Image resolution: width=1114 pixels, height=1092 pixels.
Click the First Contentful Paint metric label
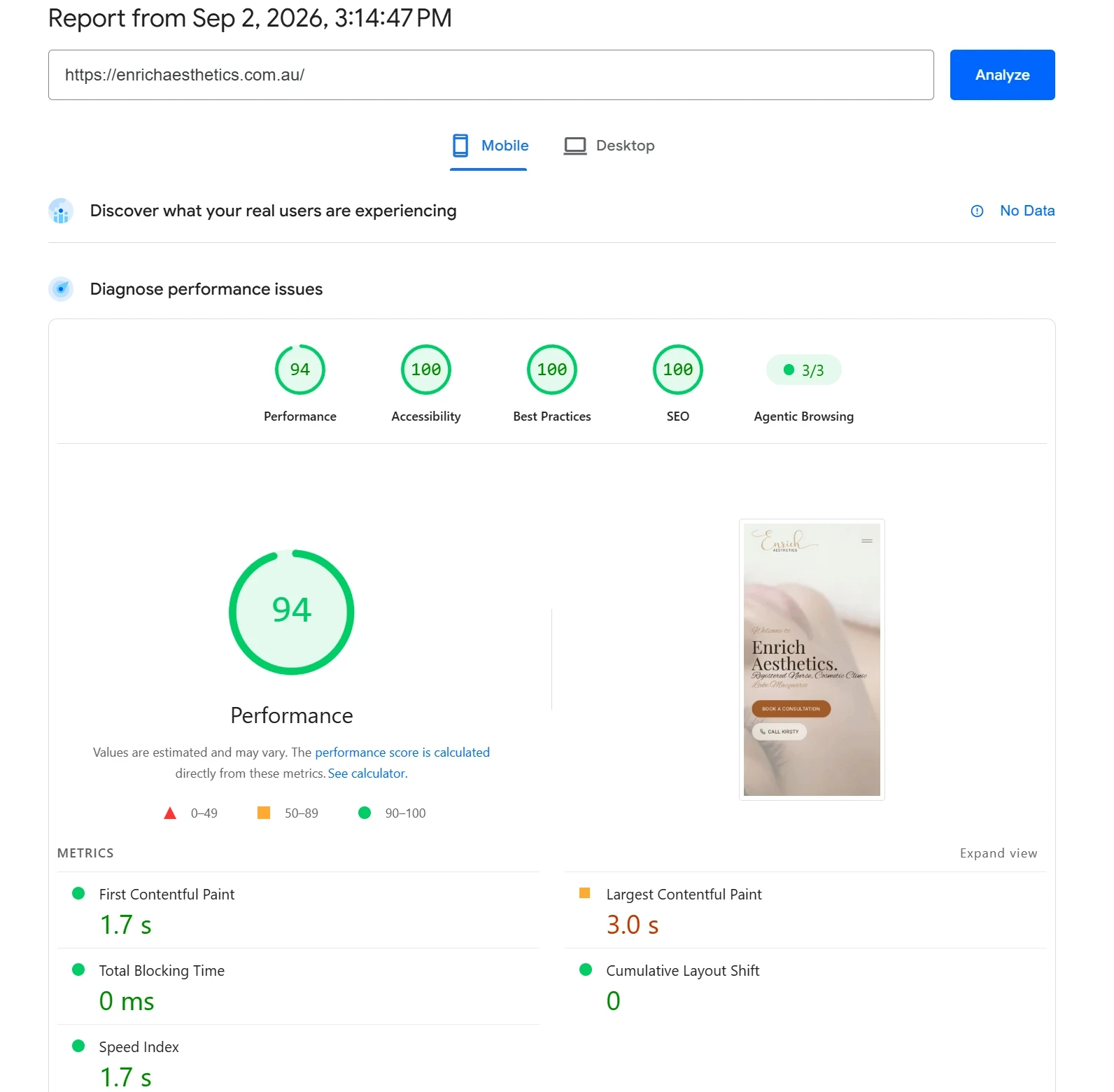167,895
